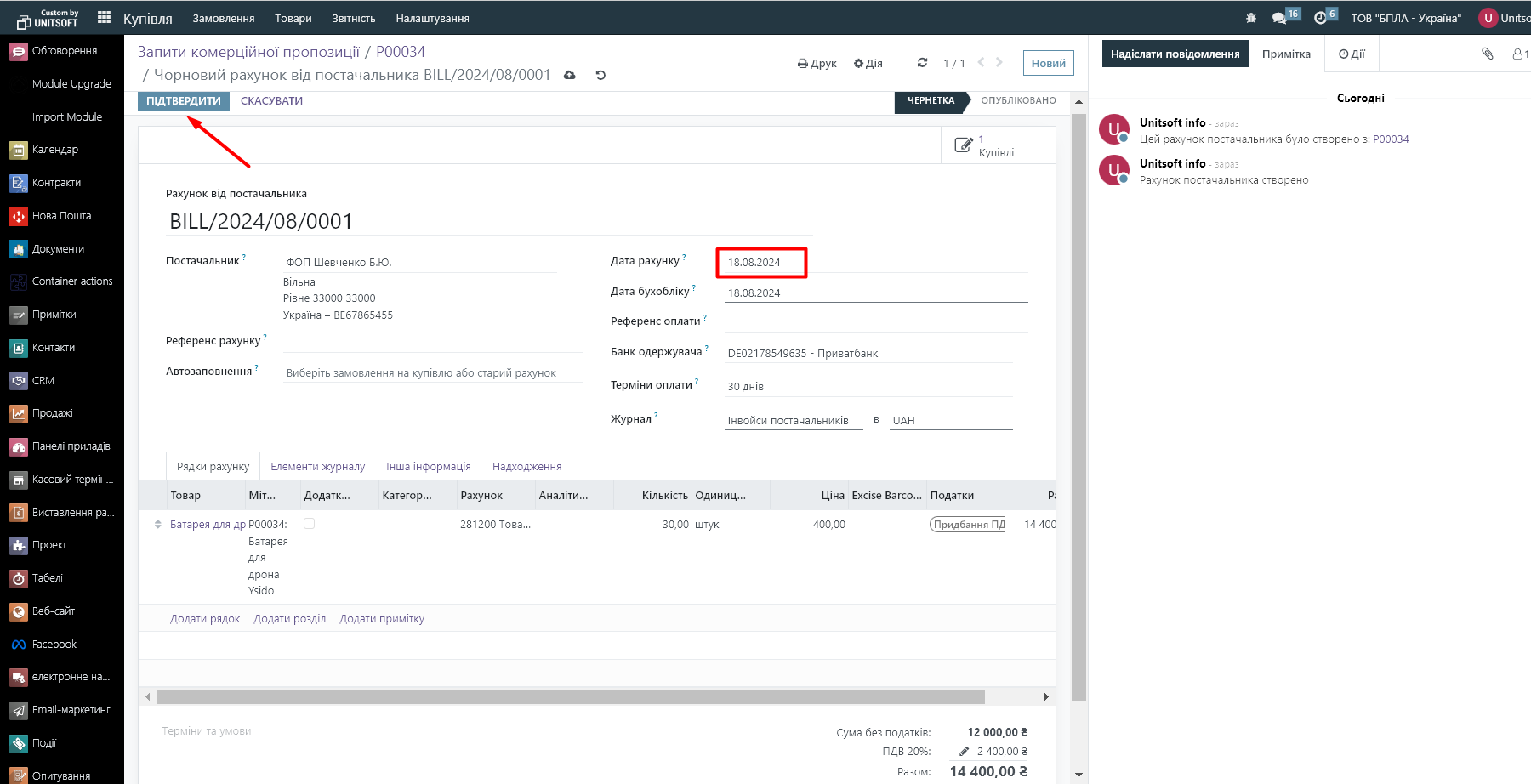Image resolution: width=1531 pixels, height=784 pixels.
Task: Toggle the checkbox in the invoice line row
Action: [310, 524]
